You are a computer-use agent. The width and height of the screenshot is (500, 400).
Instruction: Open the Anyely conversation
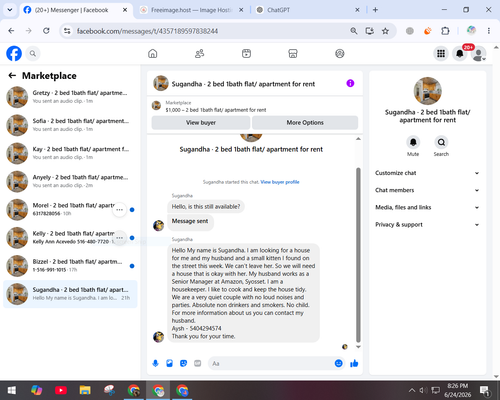coord(70,181)
